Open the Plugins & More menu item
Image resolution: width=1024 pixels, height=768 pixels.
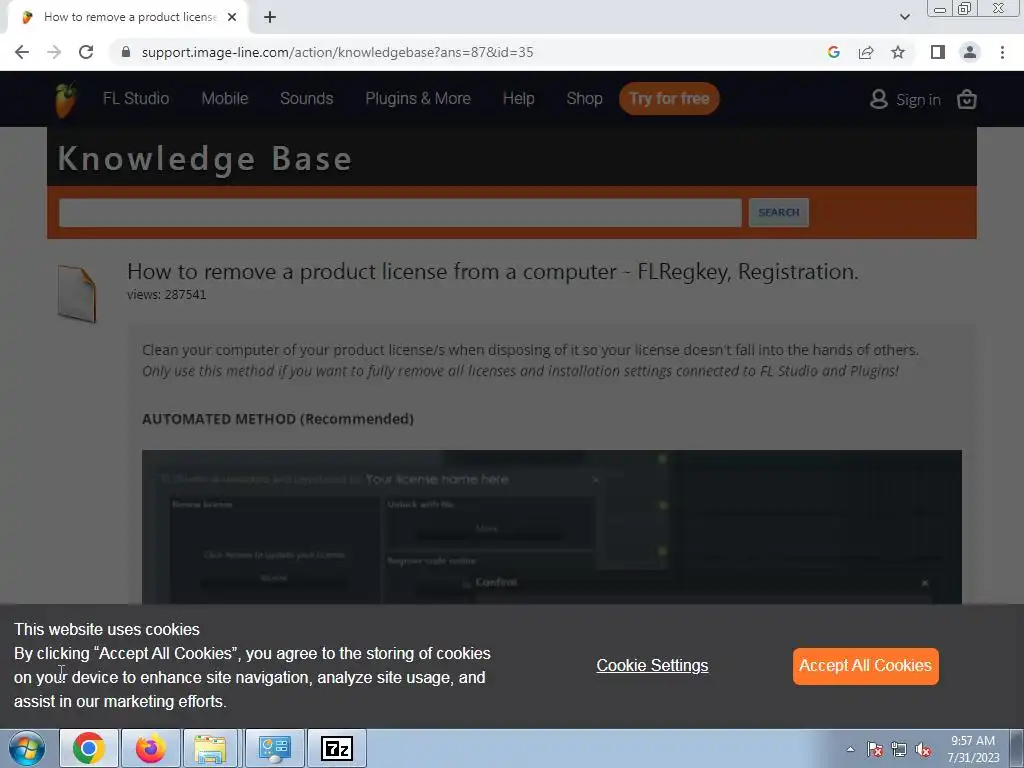(418, 99)
